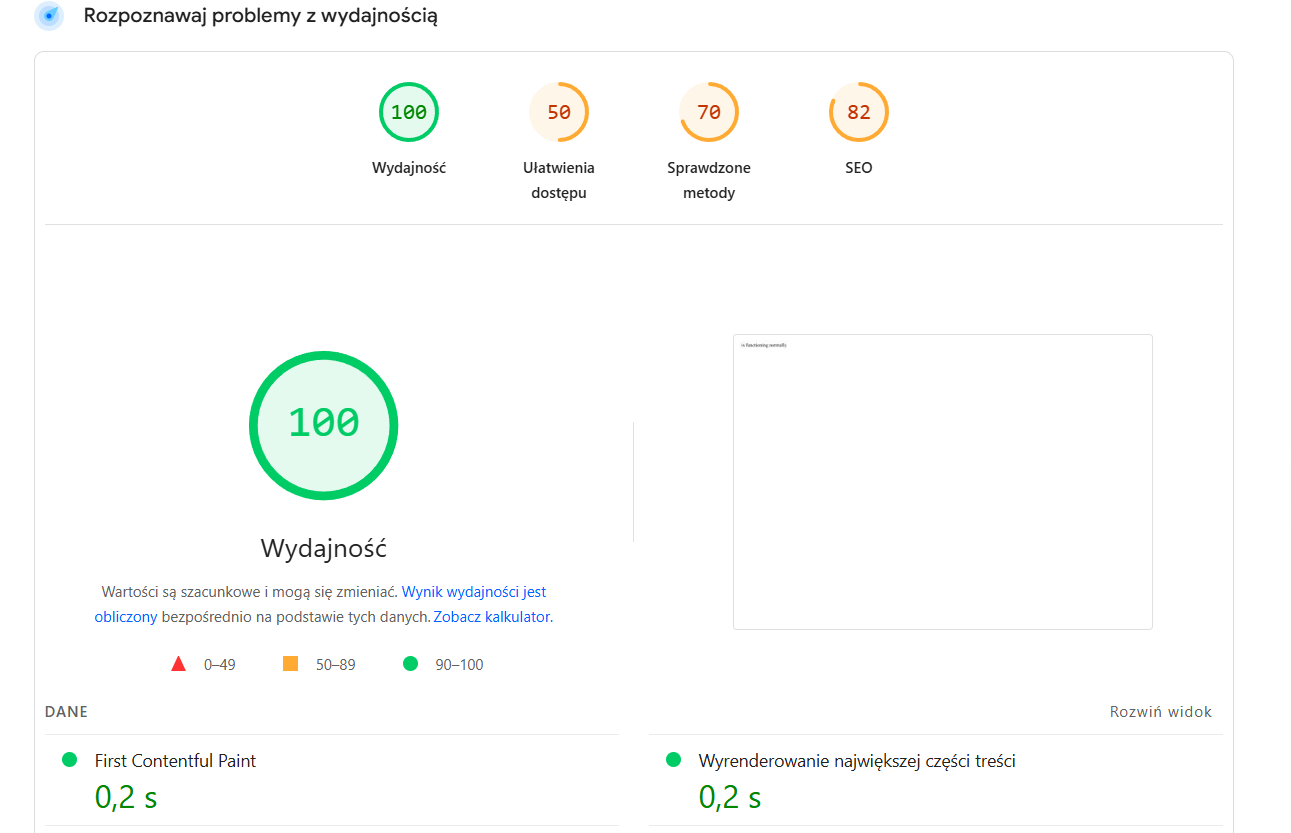
Task: Expand the Wyrenderowanie największej części treści metric
Action: pos(856,761)
